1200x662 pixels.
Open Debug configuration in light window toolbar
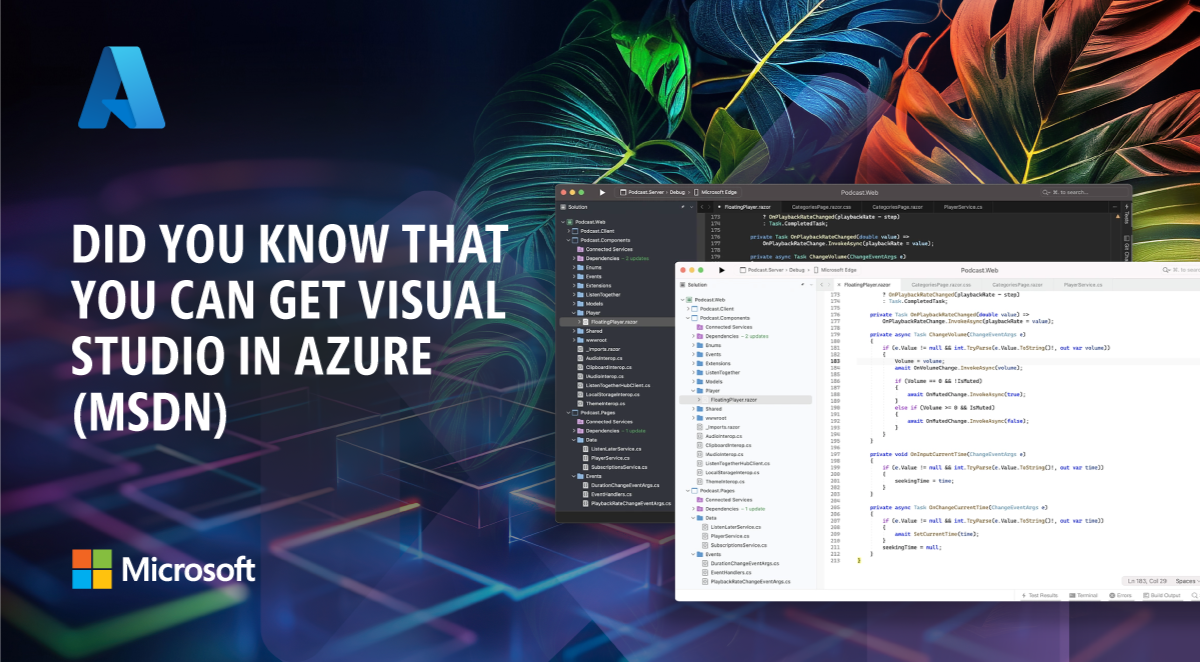tap(796, 270)
